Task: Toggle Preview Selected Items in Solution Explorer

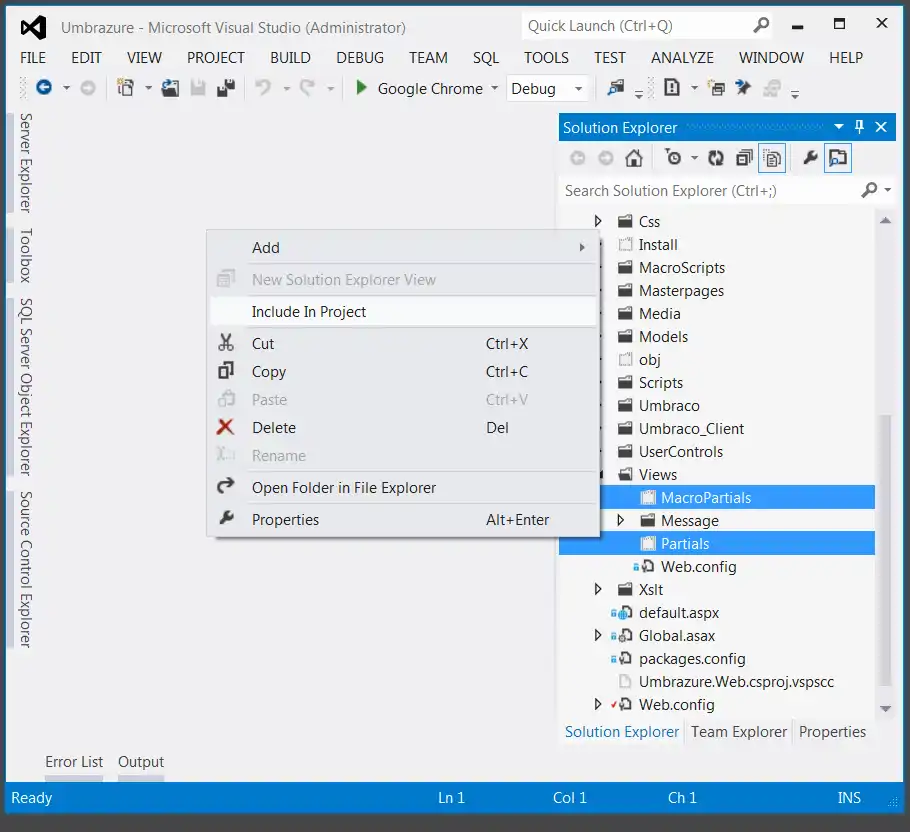Action: click(x=838, y=158)
